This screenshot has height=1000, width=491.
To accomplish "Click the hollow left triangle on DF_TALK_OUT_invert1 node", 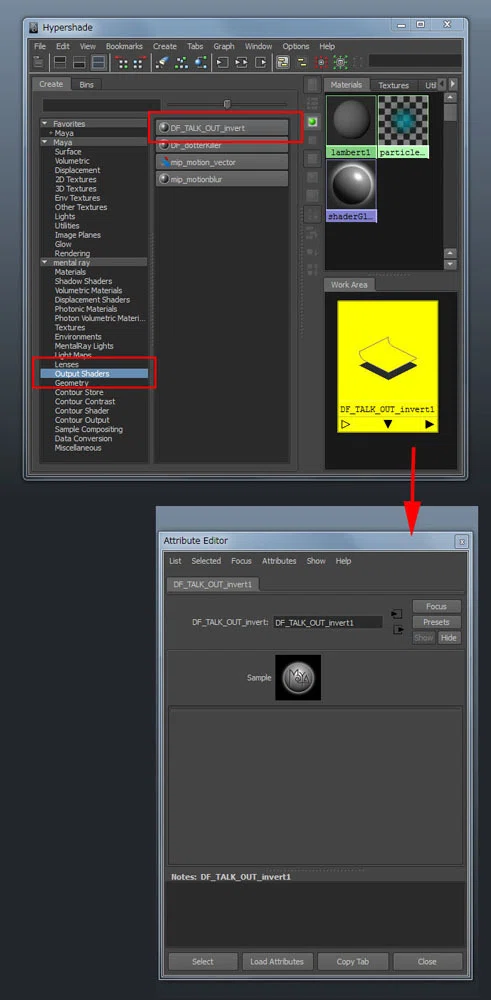I will point(346,424).
